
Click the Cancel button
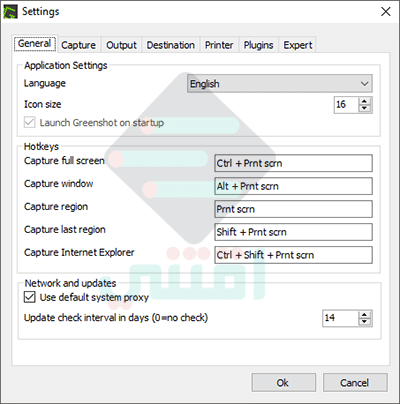coord(355,382)
